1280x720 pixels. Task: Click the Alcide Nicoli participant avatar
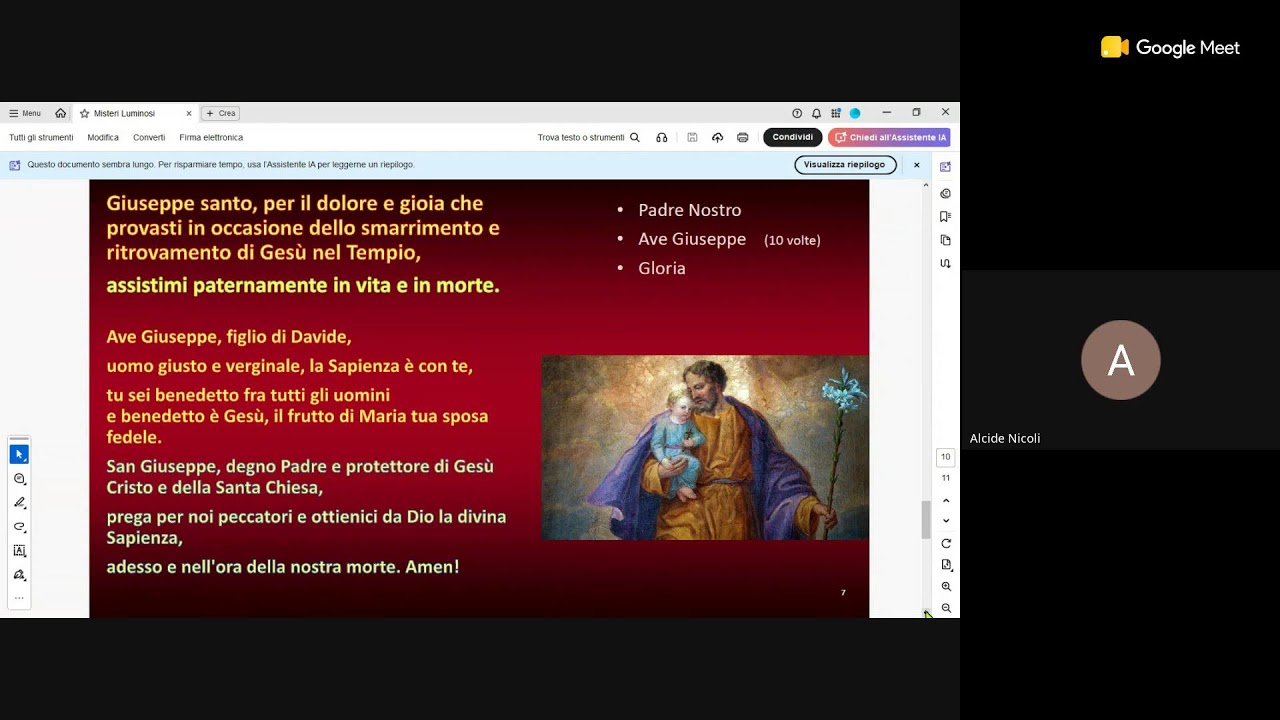(1121, 360)
